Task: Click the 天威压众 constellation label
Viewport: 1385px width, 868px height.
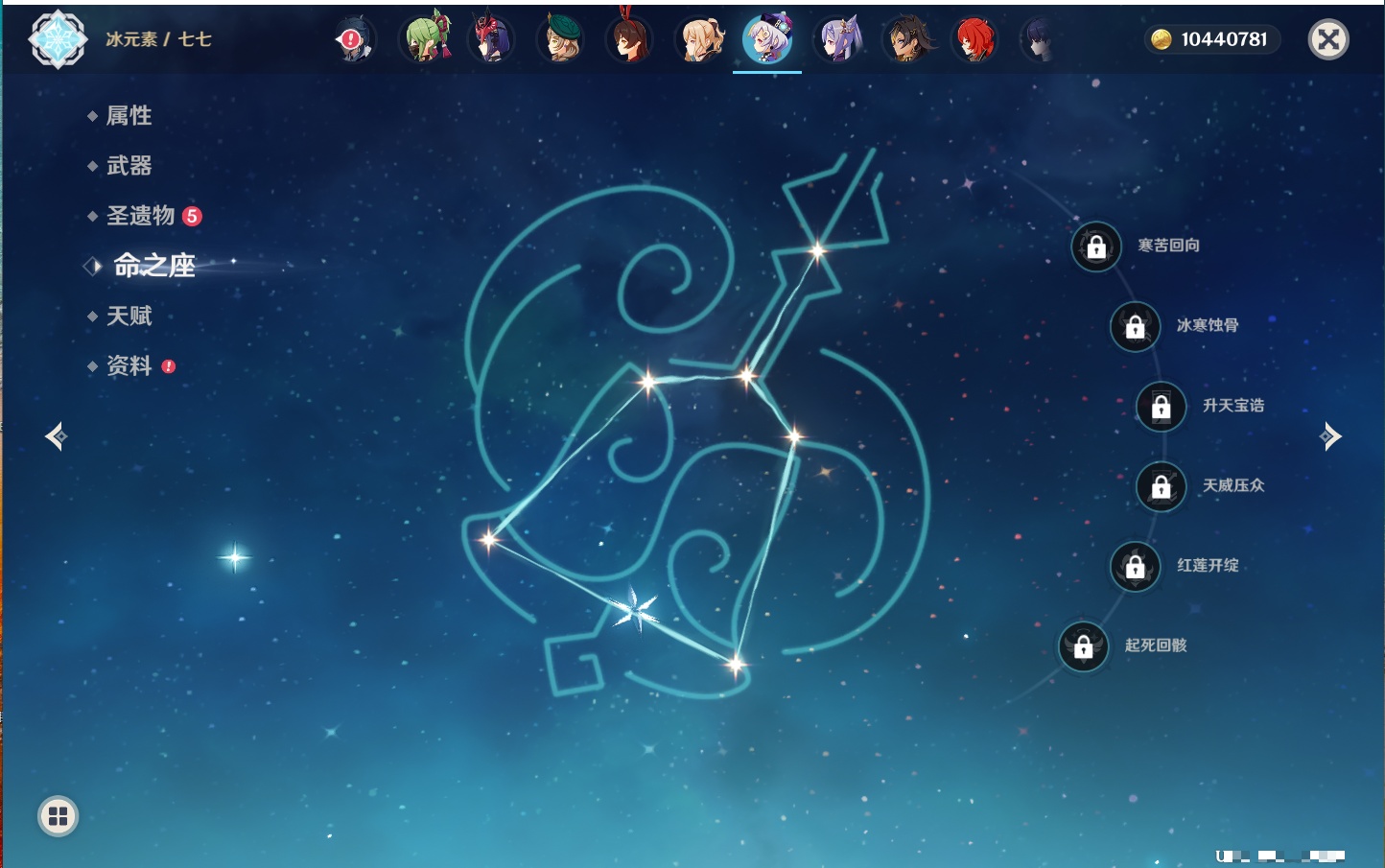Action: point(1233,485)
